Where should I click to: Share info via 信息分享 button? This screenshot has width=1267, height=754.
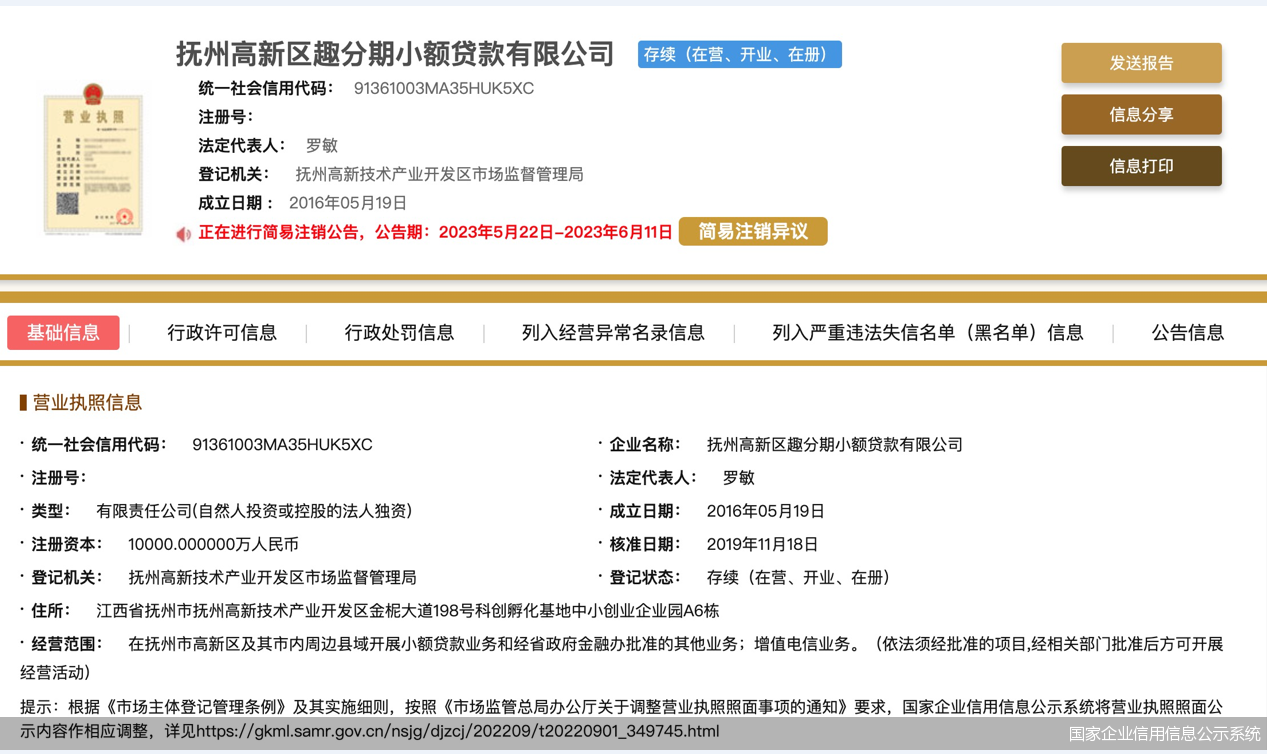(x=1141, y=115)
